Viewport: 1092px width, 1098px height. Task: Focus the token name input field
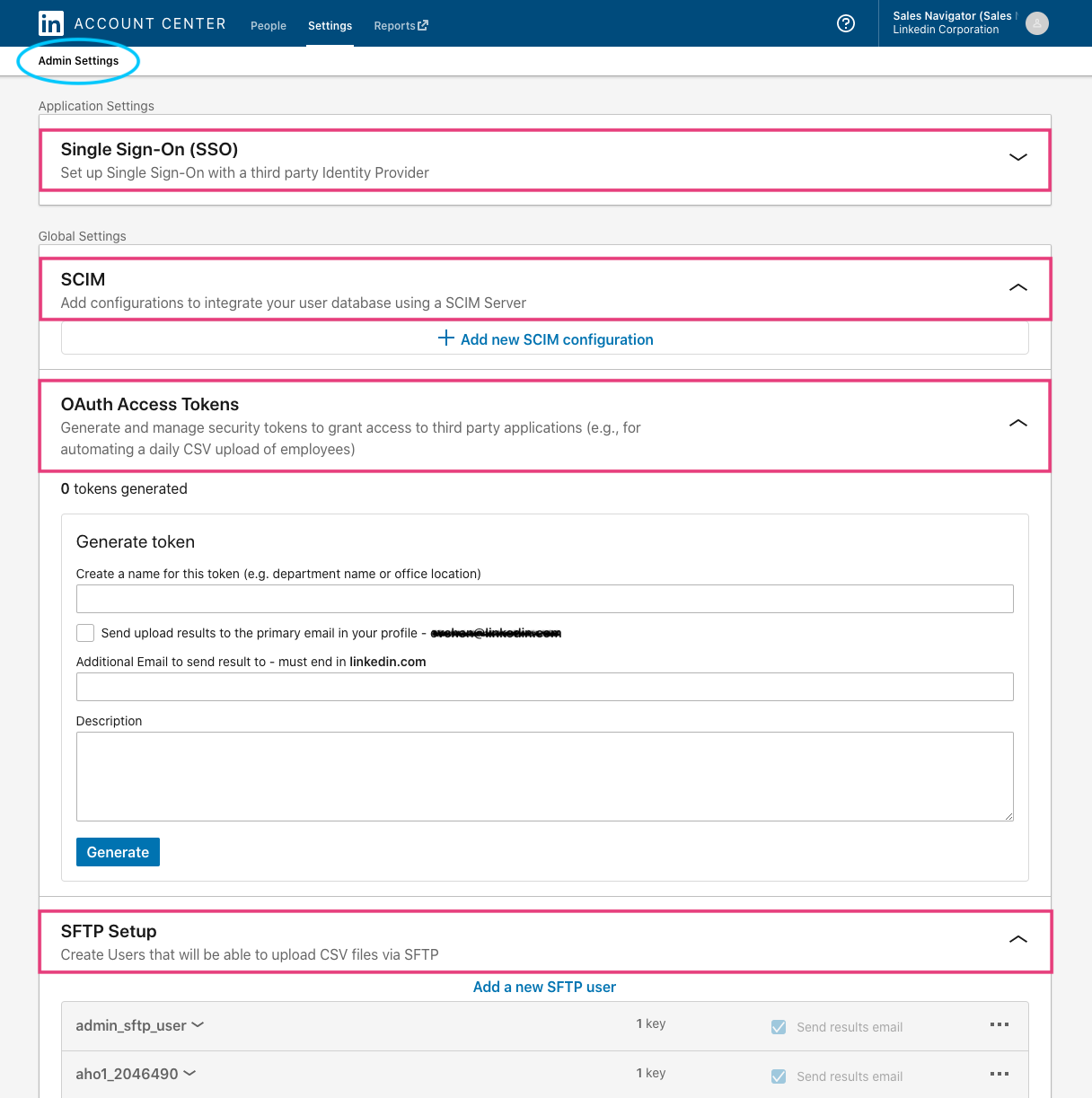point(545,599)
